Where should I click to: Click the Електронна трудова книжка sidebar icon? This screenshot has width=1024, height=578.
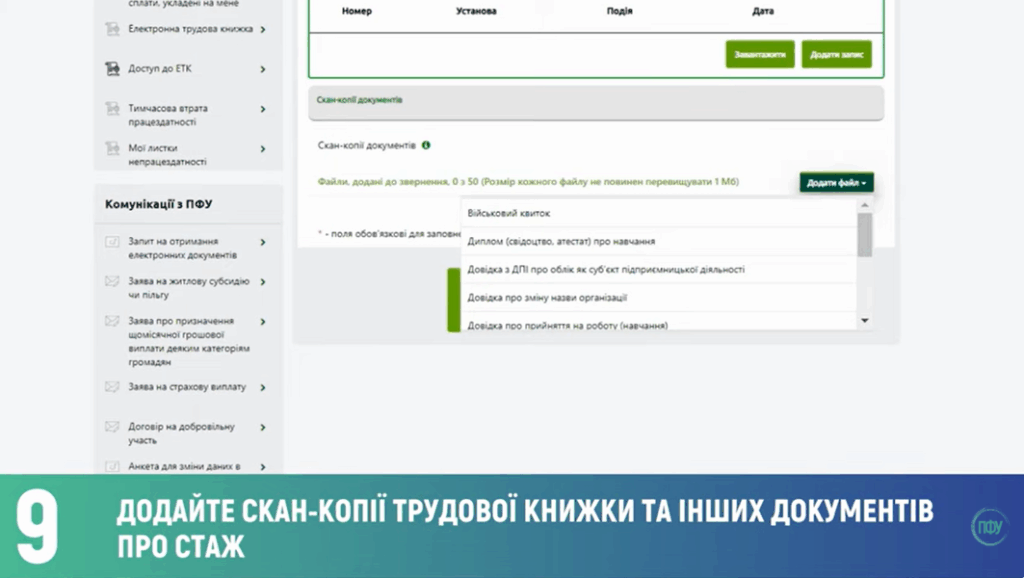(x=112, y=30)
